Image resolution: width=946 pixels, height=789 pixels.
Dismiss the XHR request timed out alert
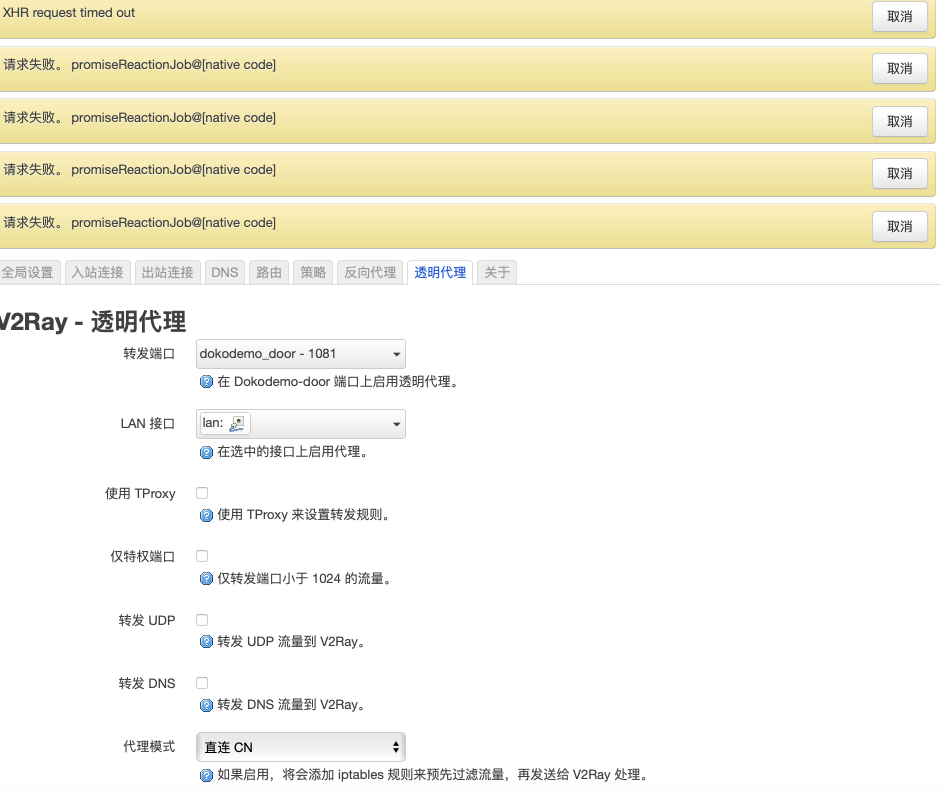click(900, 17)
